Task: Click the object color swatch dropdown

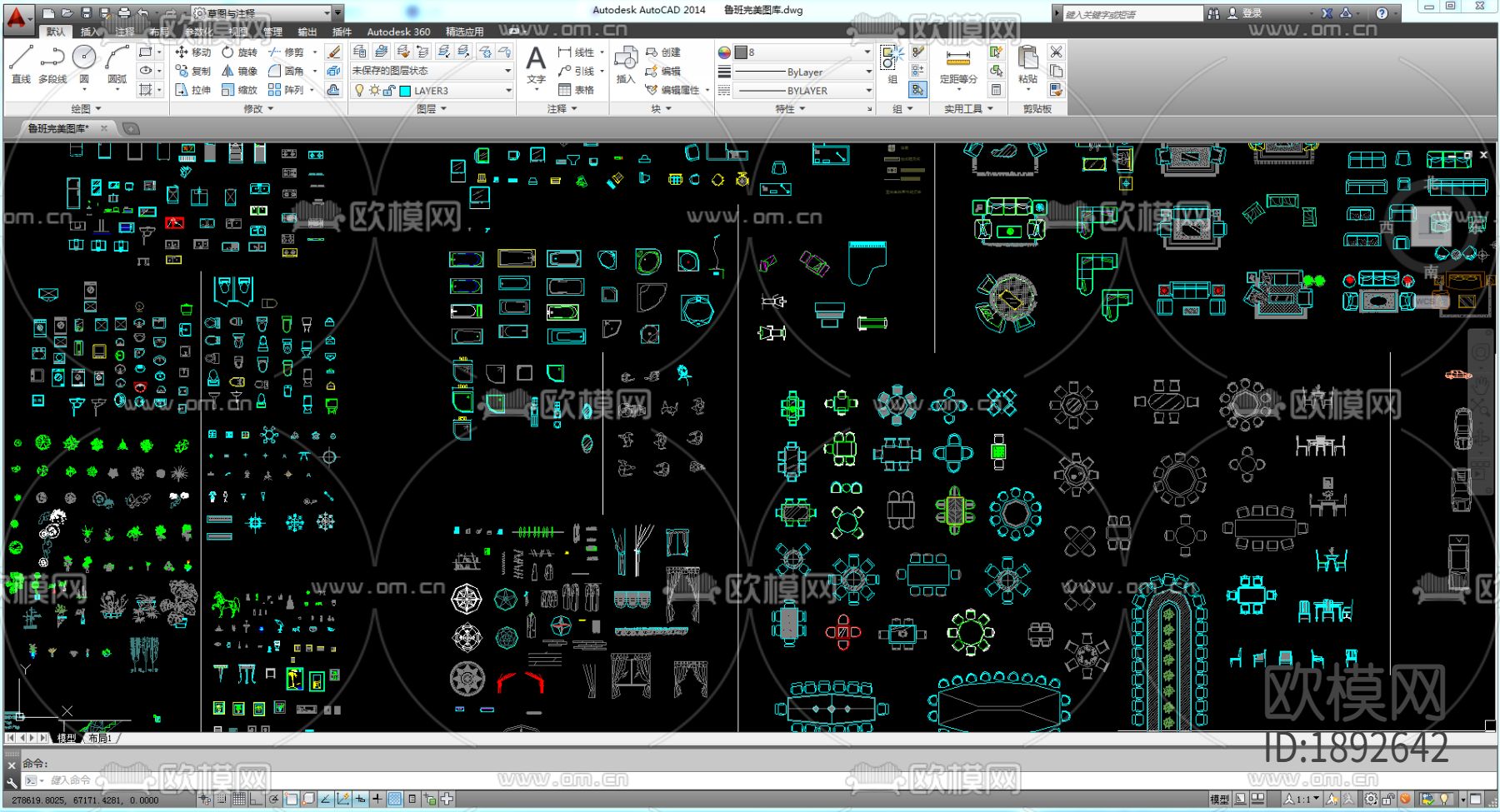Action: [x=867, y=52]
